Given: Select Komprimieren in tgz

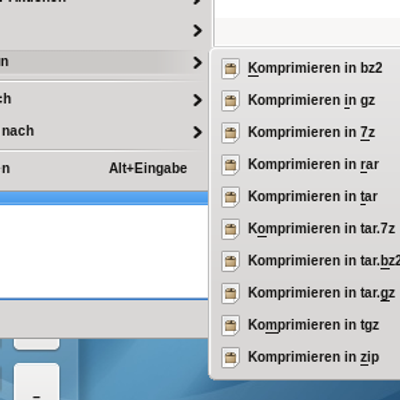Looking at the screenshot, I should [306, 325].
